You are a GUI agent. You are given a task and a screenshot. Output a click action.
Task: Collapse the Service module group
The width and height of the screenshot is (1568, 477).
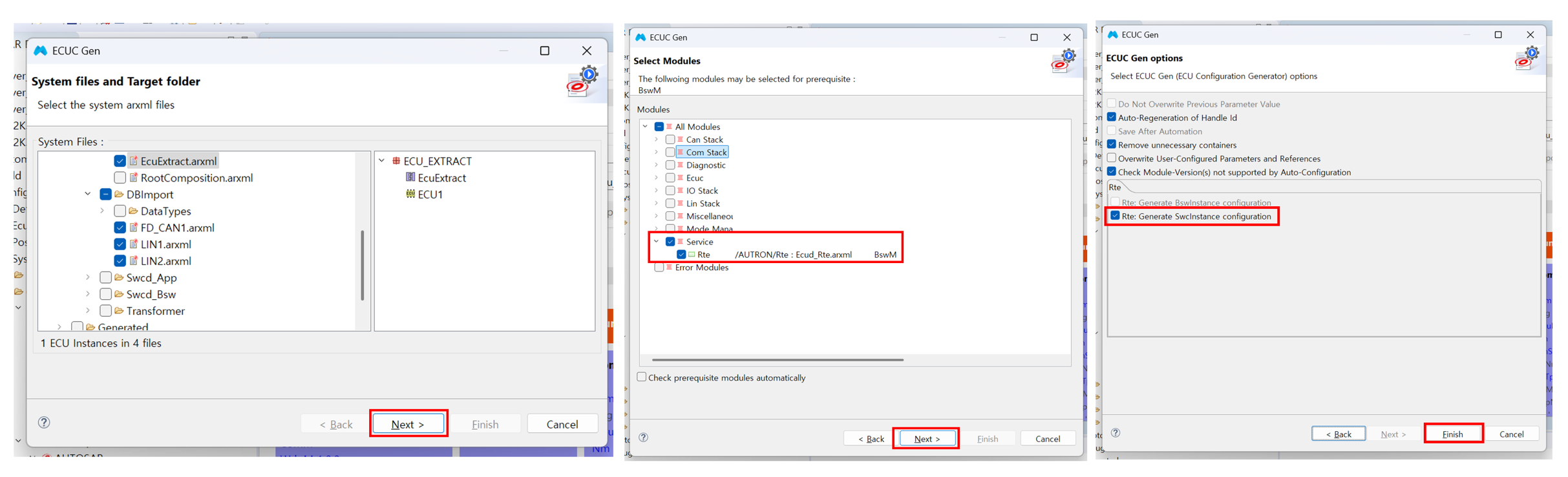[x=656, y=242]
